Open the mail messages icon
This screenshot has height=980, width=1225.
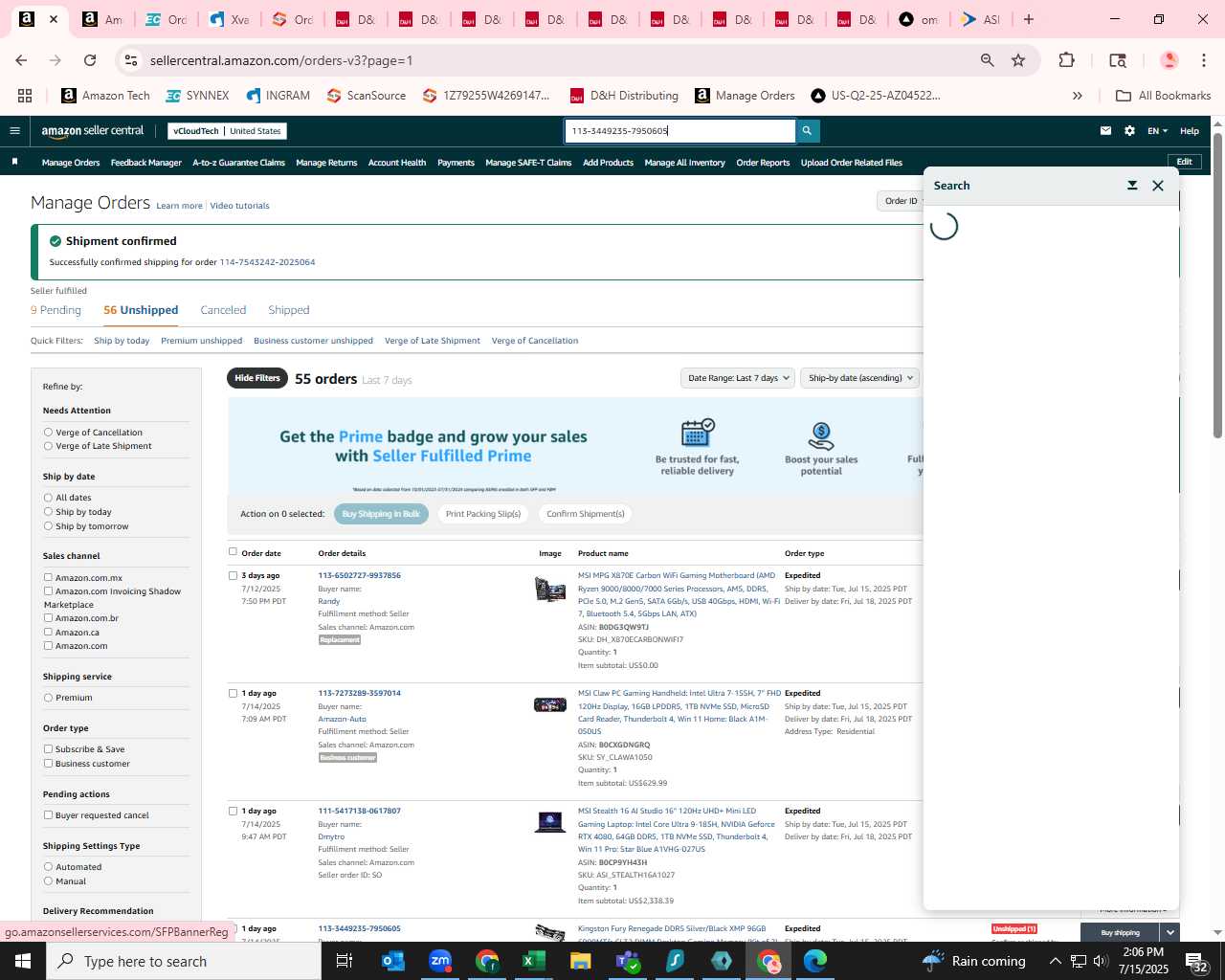click(x=1105, y=131)
